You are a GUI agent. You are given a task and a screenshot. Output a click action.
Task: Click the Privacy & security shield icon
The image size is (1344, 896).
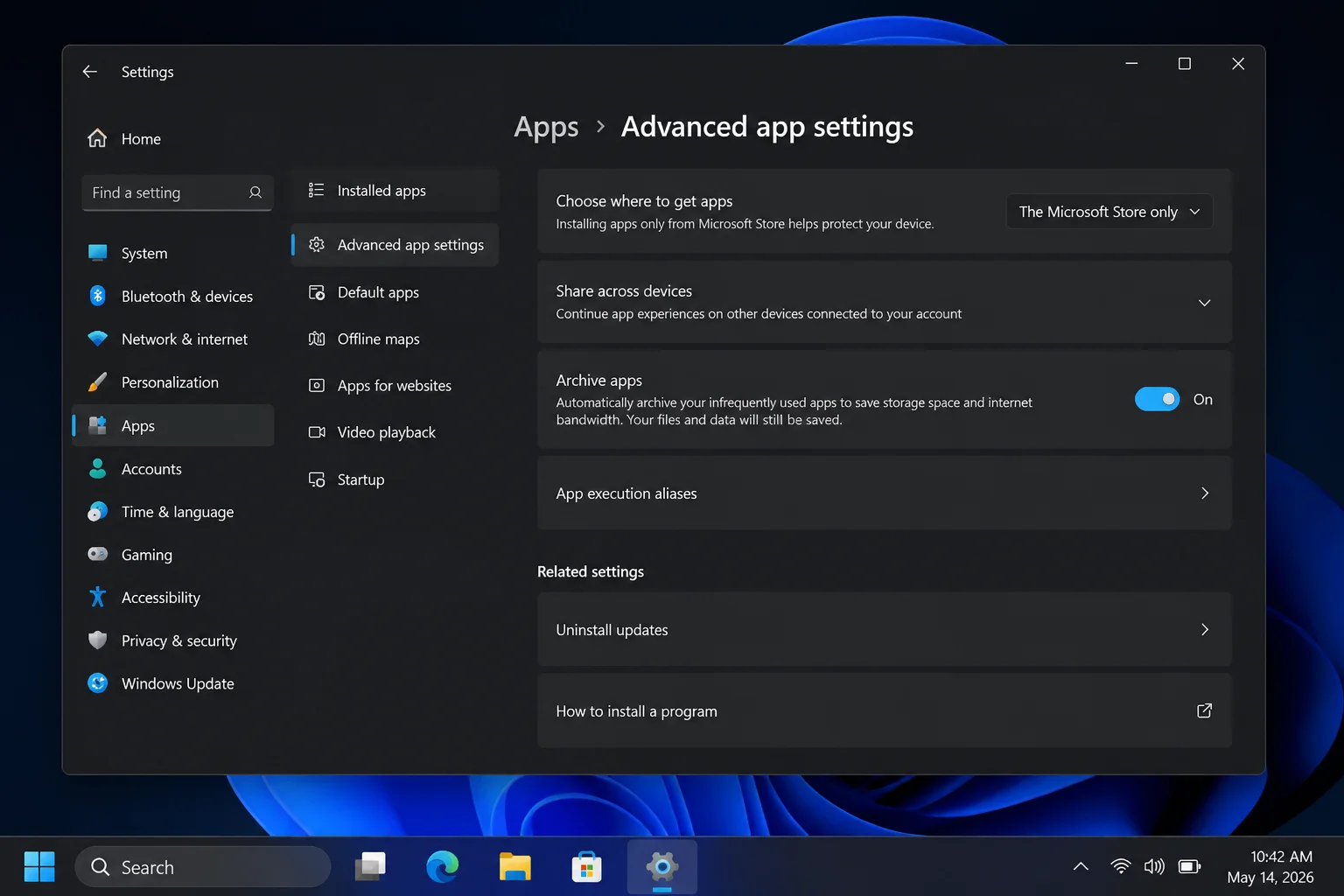pos(98,640)
